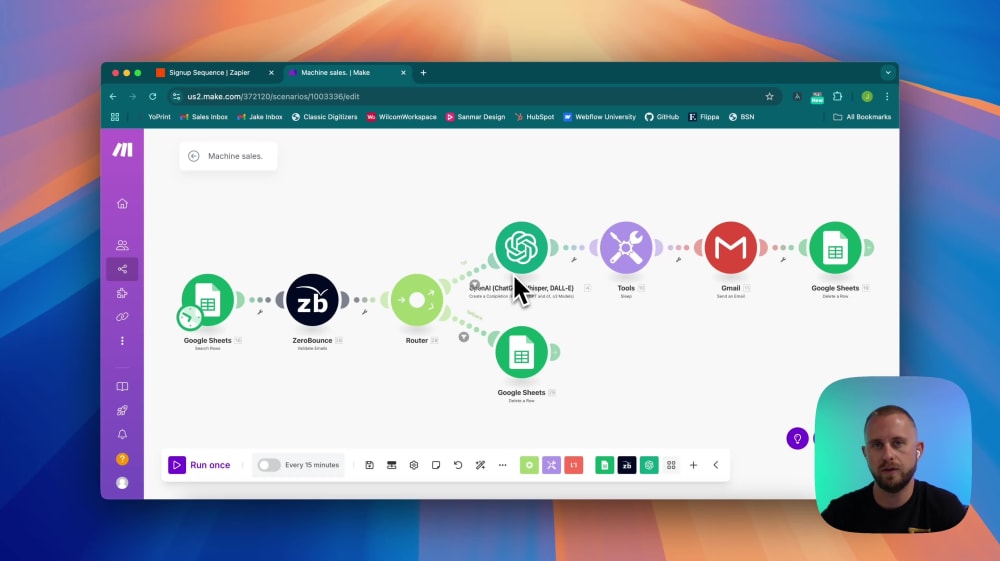
Task: Click the filter icon on the upper router route
Action: coord(474,284)
